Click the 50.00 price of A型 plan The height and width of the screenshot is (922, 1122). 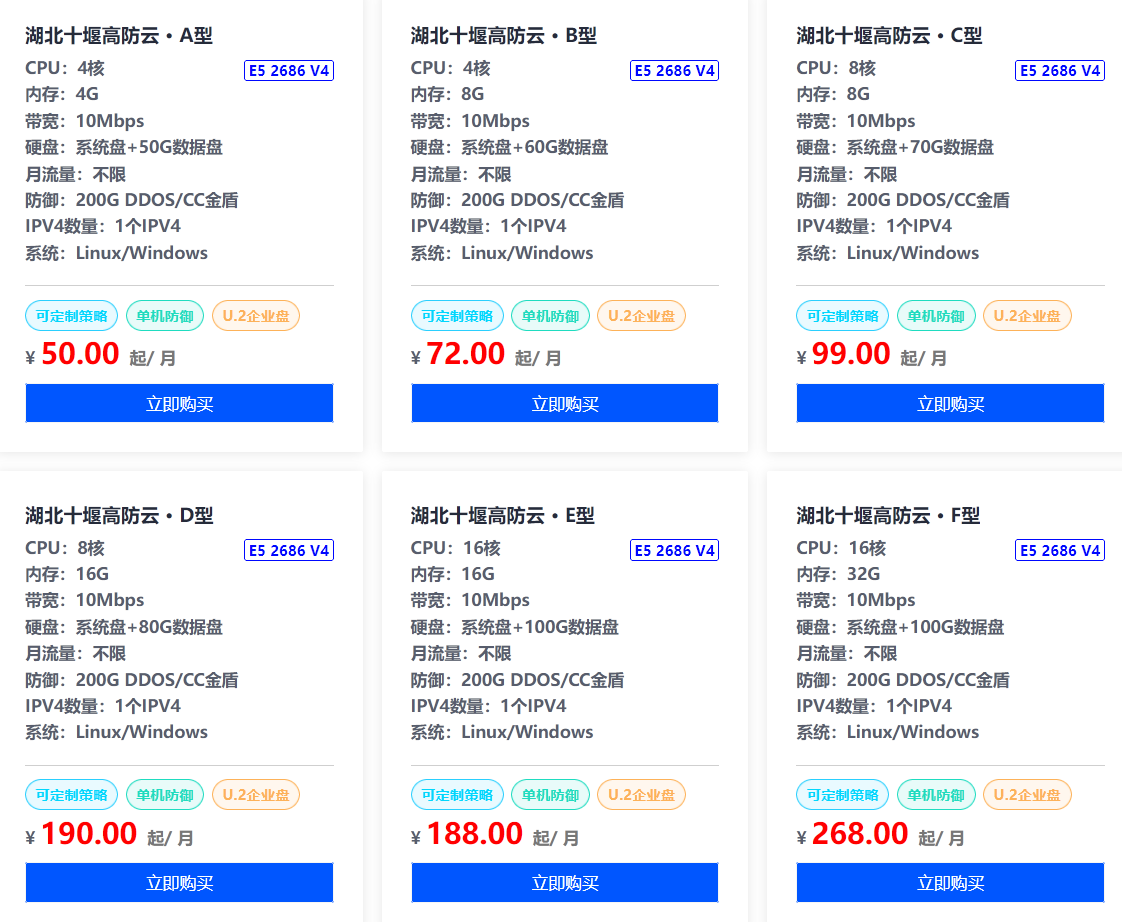pos(80,354)
